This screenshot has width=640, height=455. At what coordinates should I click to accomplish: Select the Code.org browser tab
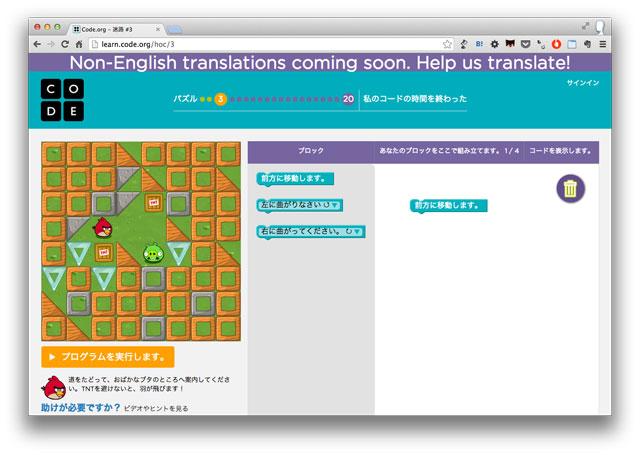coord(116,29)
